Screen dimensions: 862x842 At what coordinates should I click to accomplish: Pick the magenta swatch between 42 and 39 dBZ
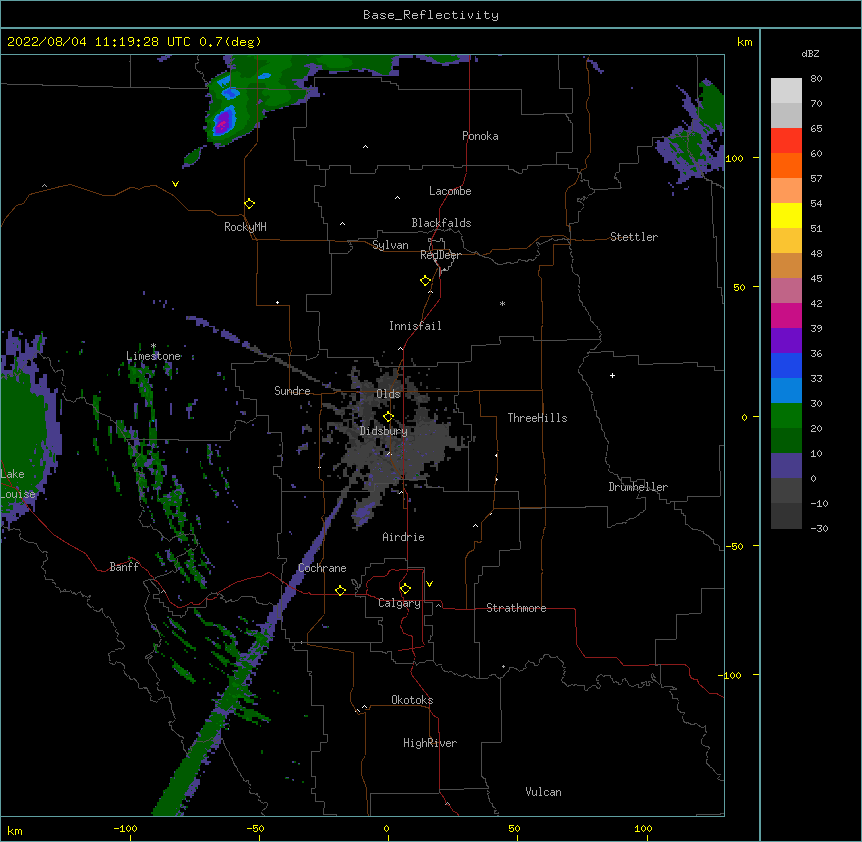[786, 316]
